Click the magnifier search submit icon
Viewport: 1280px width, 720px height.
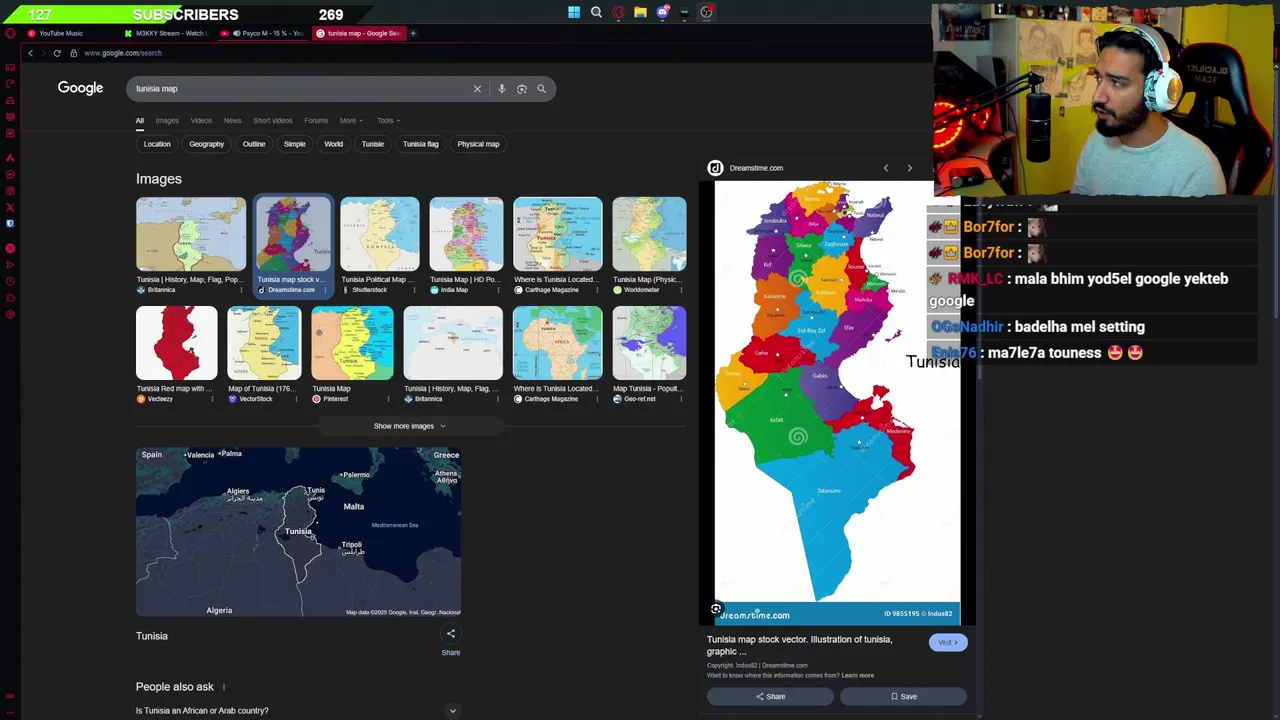click(542, 89)
